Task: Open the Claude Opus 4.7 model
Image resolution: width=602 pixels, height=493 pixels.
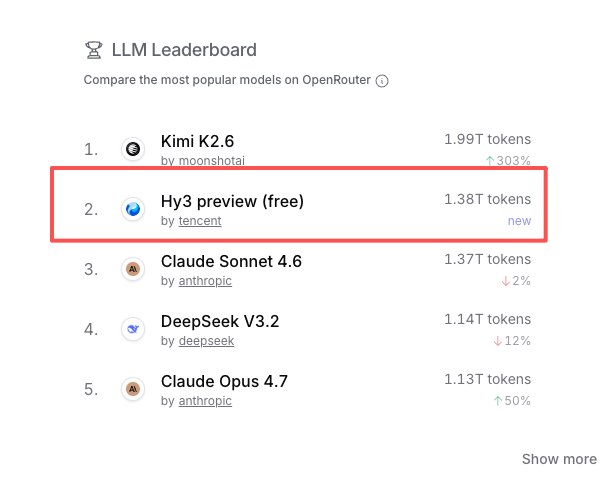Action: [224, 381]
